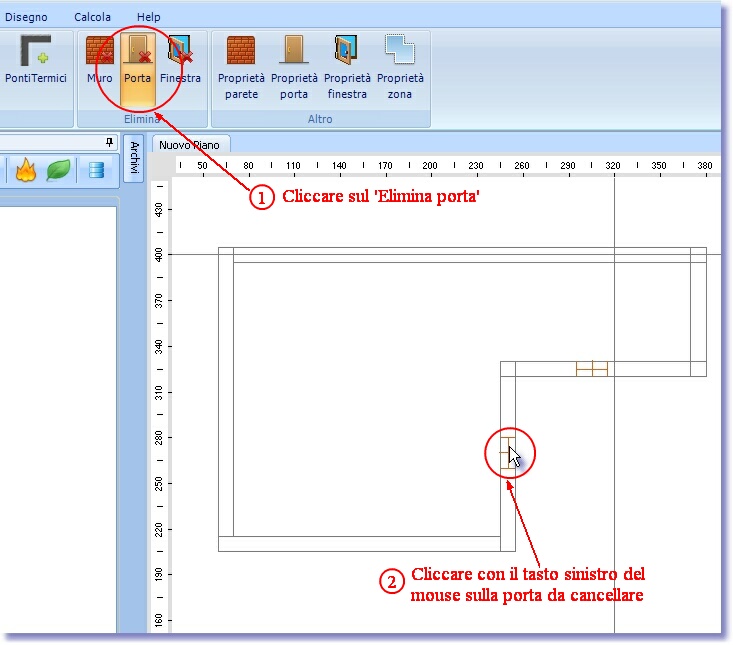Click the Altro group label
Viewport: 733px width, 645px height.
coord(320,119)
